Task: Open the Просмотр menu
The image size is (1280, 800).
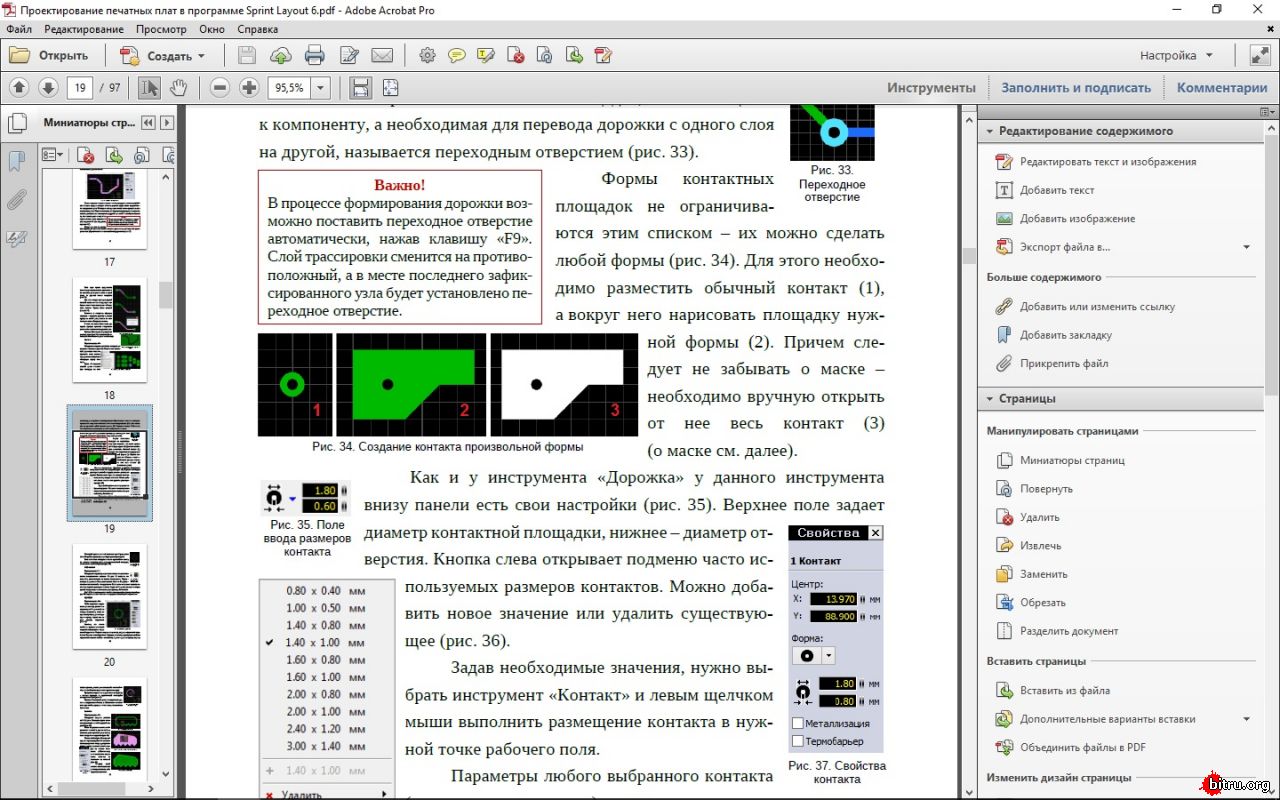Action: pos(161,29)
